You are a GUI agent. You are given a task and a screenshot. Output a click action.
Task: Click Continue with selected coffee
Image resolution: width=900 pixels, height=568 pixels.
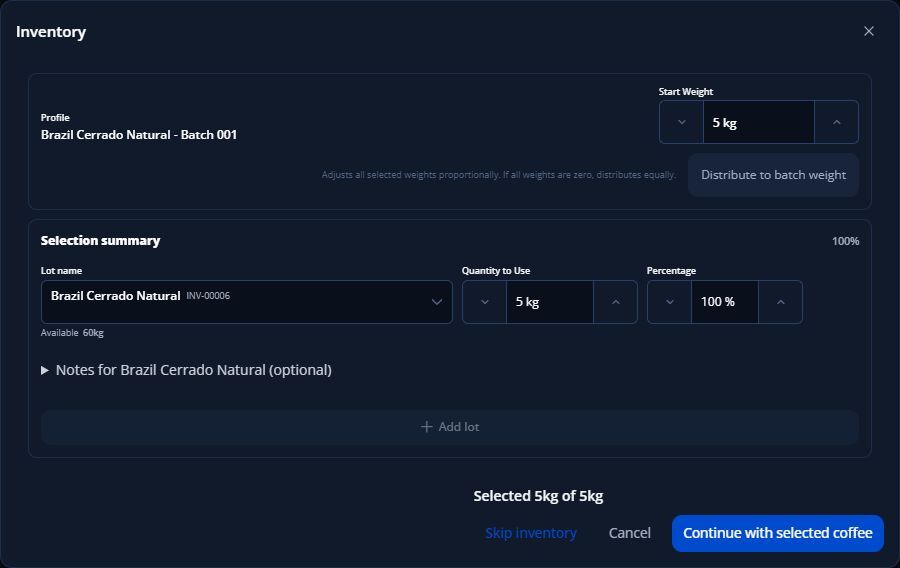tap(778, 533)
